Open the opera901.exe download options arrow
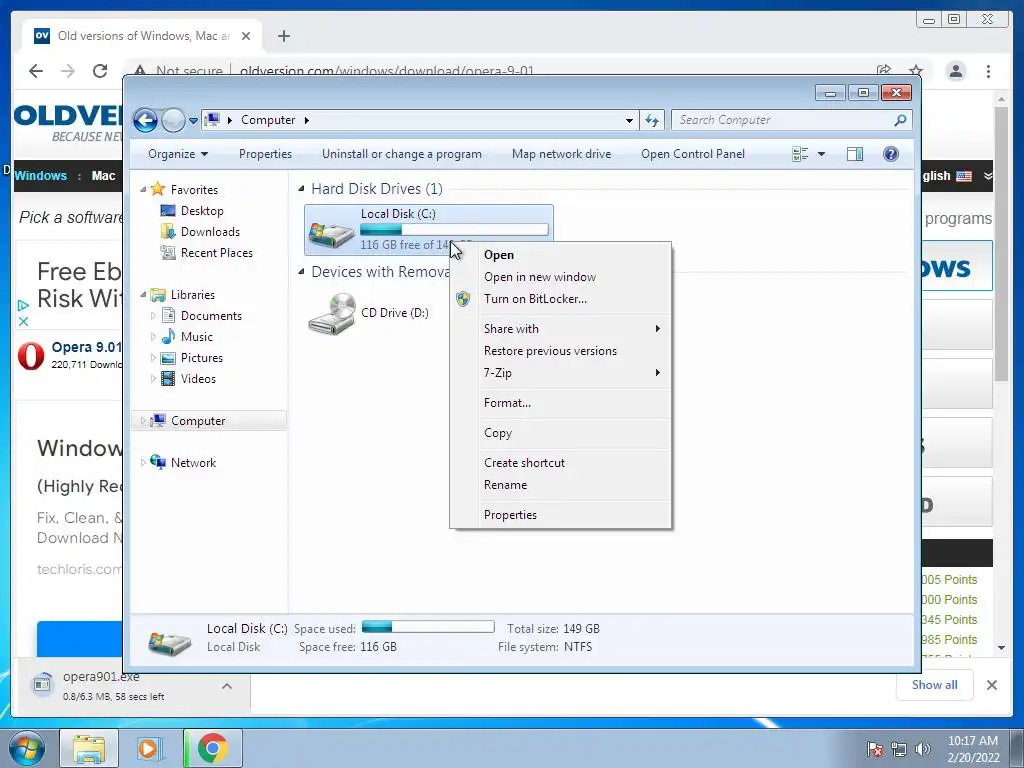The image size is (1024, 768). click(x=227, y=686)
